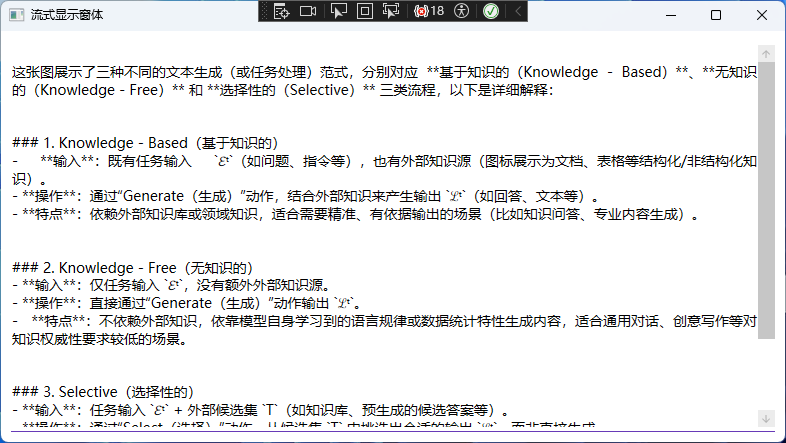Click the scrollbar down arrow
Viewport: 786px width, 443px height.
767,417
